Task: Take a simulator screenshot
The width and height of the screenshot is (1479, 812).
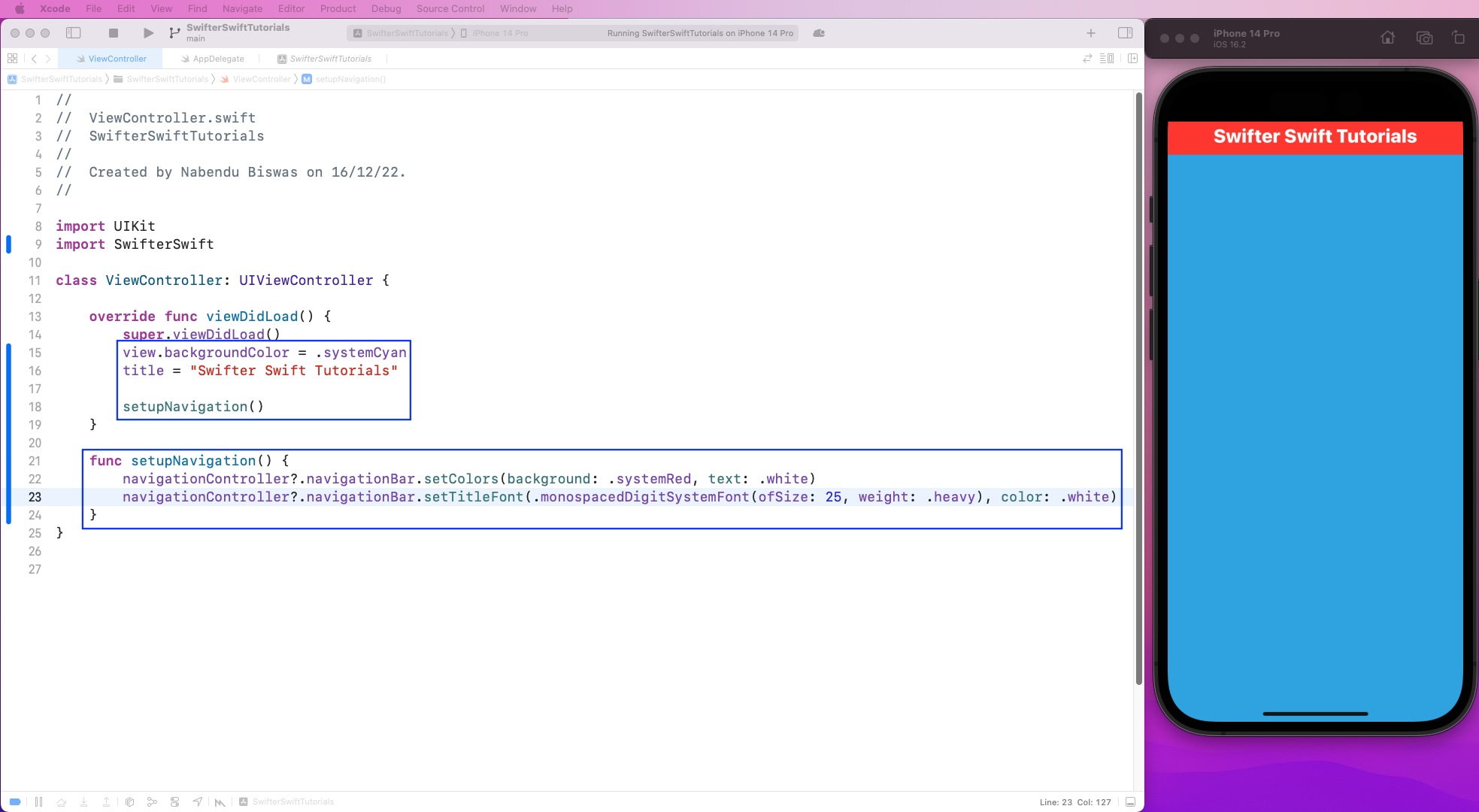Action: click(1424, 38)
